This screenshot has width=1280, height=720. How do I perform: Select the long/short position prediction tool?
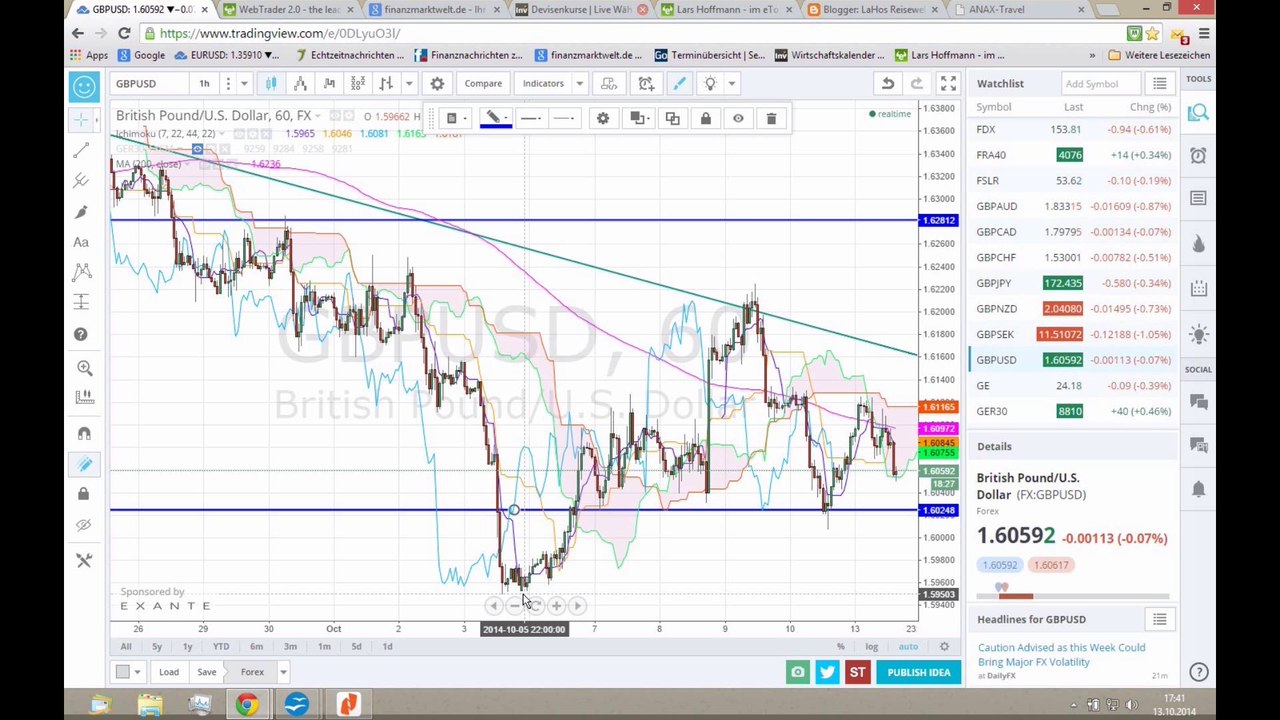click(83, 303)
